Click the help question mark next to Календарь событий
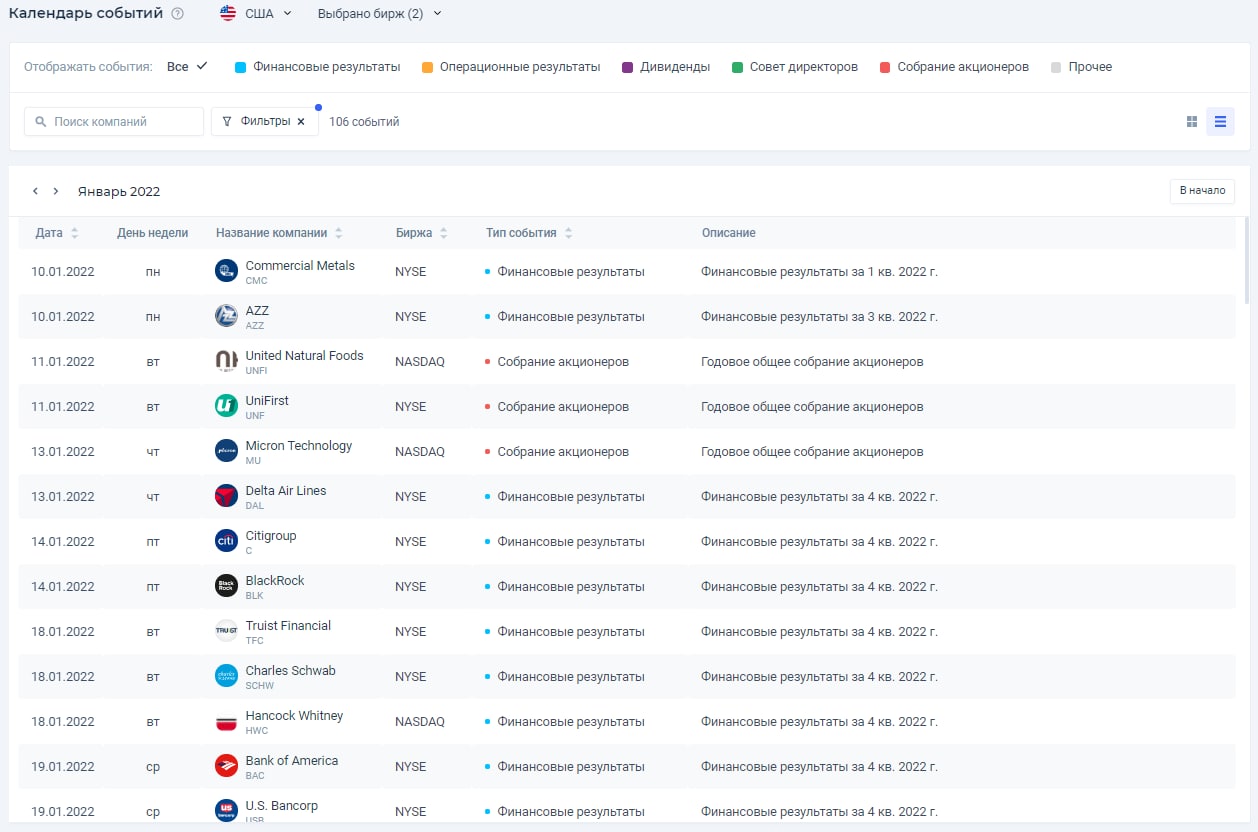The width and height of the screenshot is (1258, 832). [177, 14]
